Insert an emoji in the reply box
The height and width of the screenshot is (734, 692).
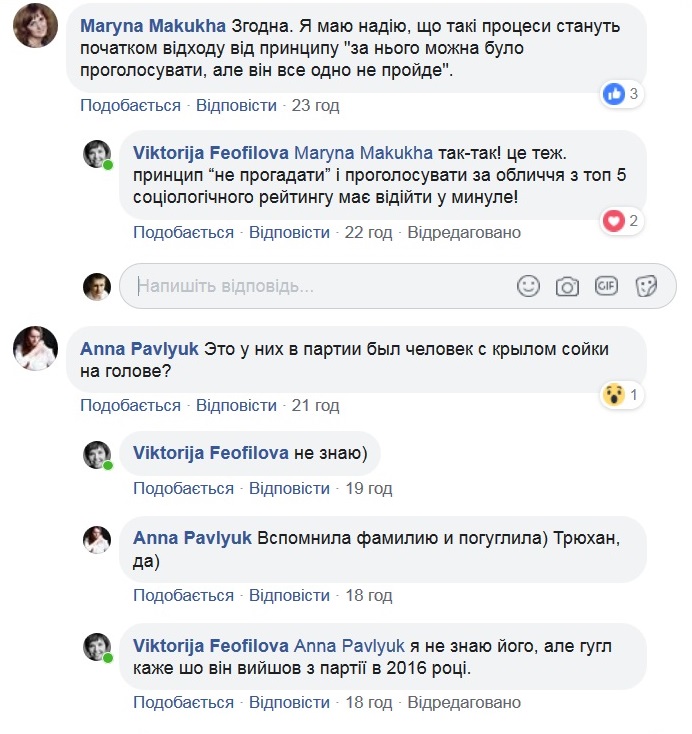pos(528,286)
